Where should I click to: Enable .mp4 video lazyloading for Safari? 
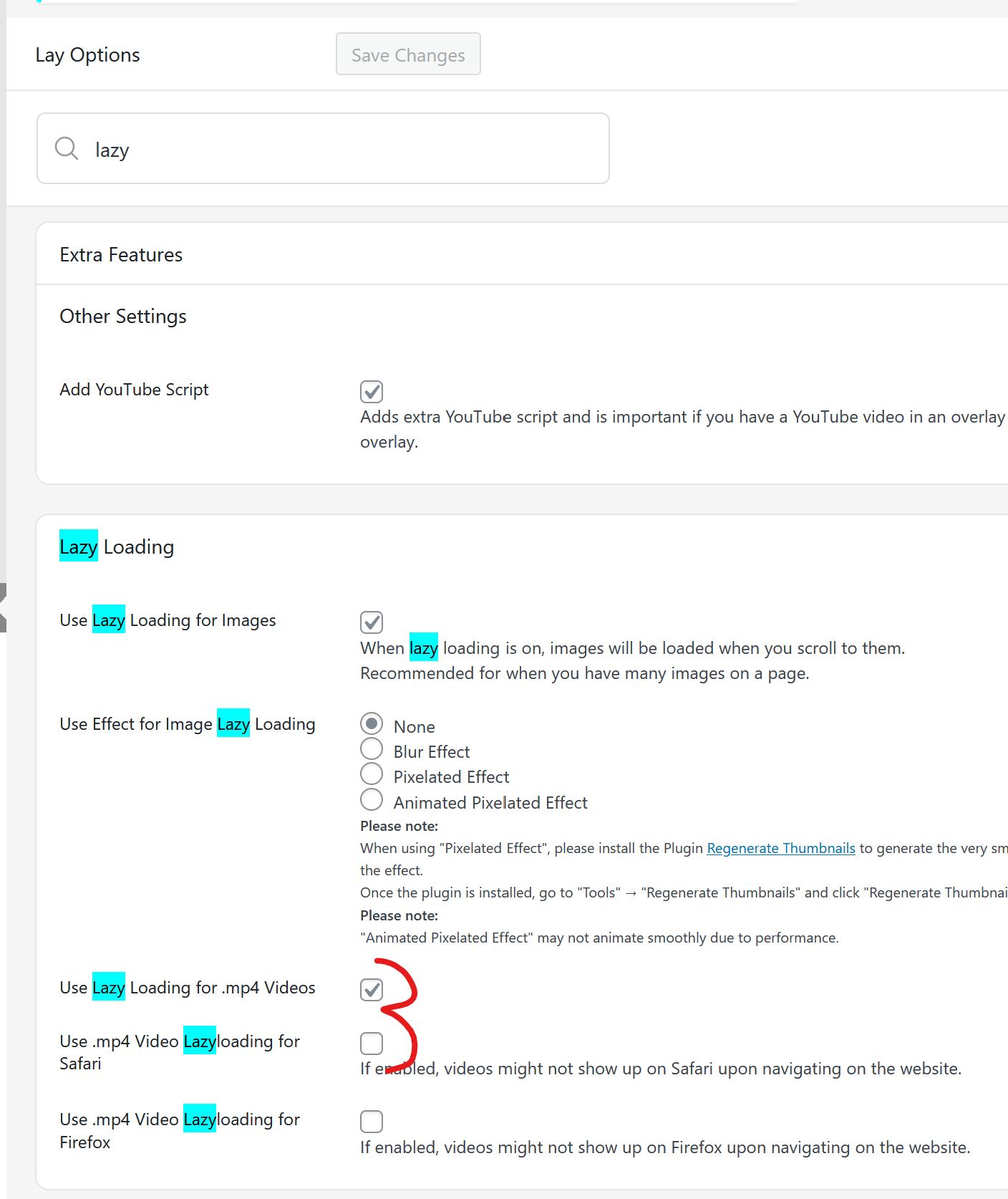pyautogui.click(x=372, y=1044)
